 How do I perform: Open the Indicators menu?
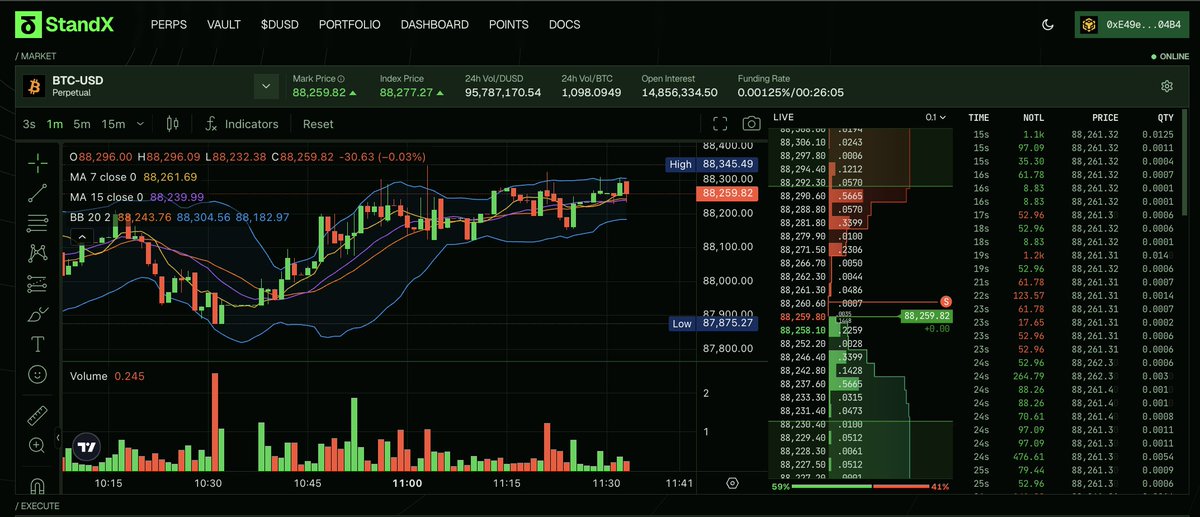coord(241,124)
